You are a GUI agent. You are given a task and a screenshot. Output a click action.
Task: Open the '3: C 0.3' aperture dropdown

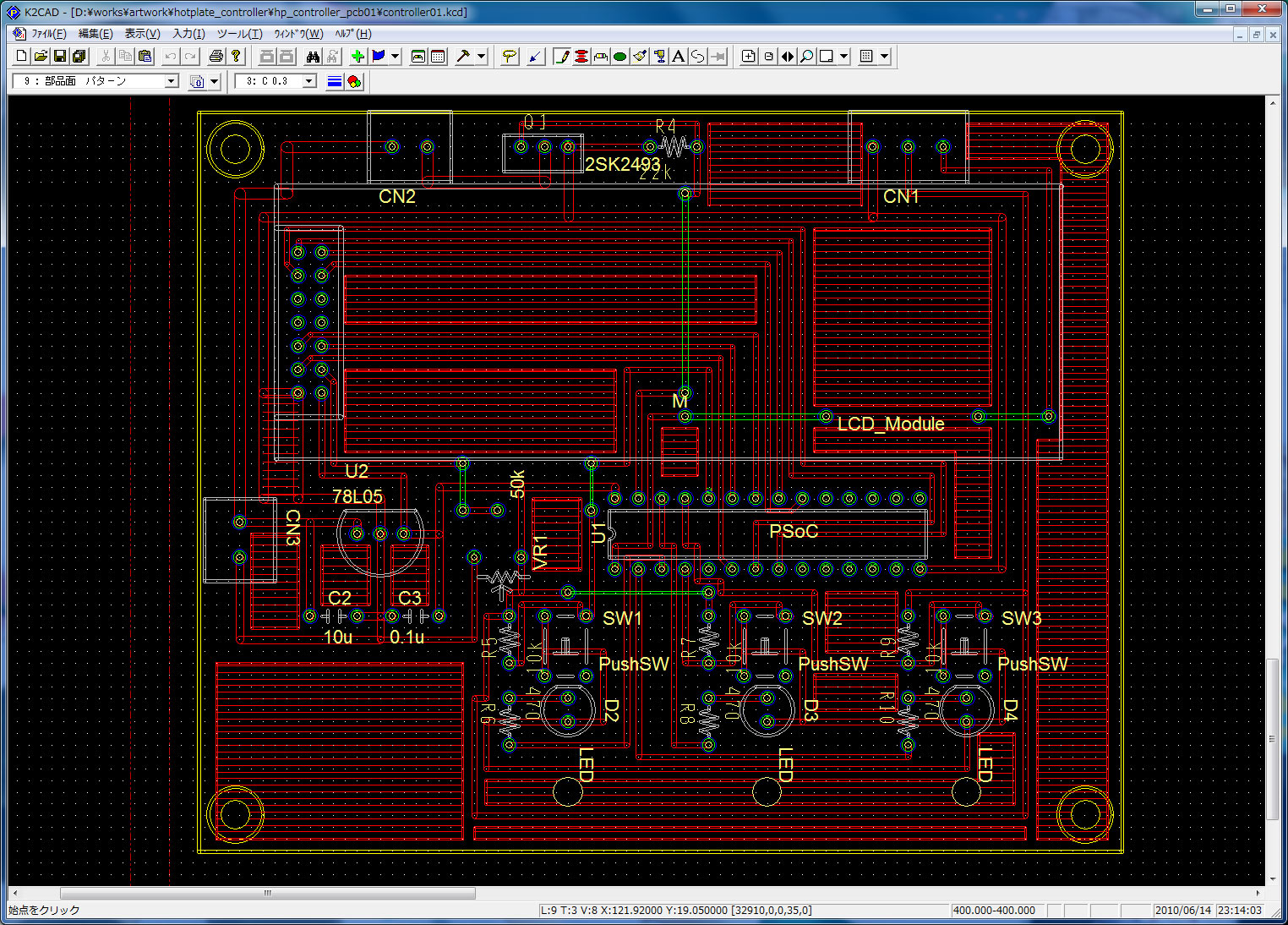(309, 81)
